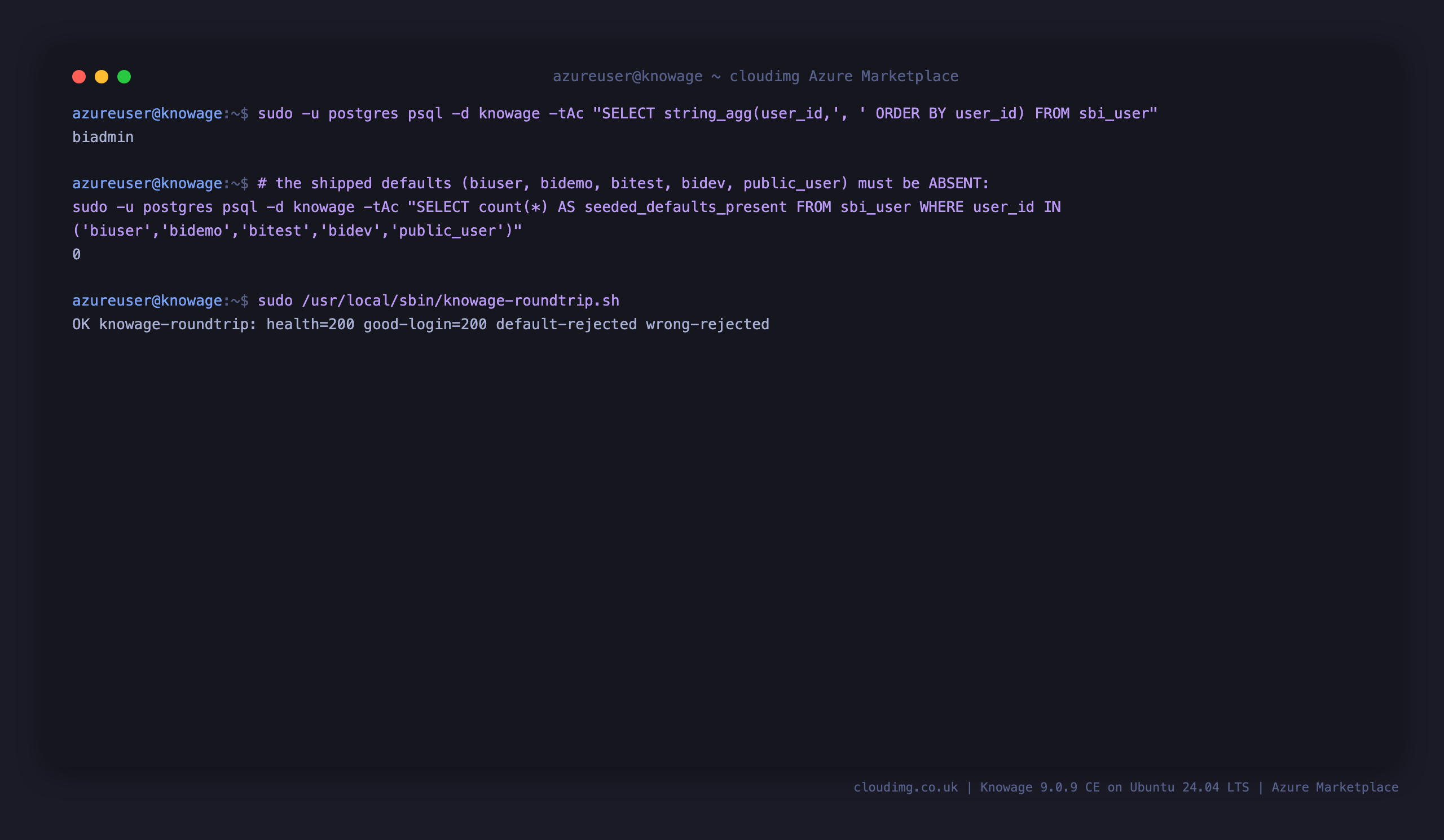
Task: Click the terminal title 'azureuser@knowage ~ cloudimg Azure Marketplace'
Action: click(755, 76)
